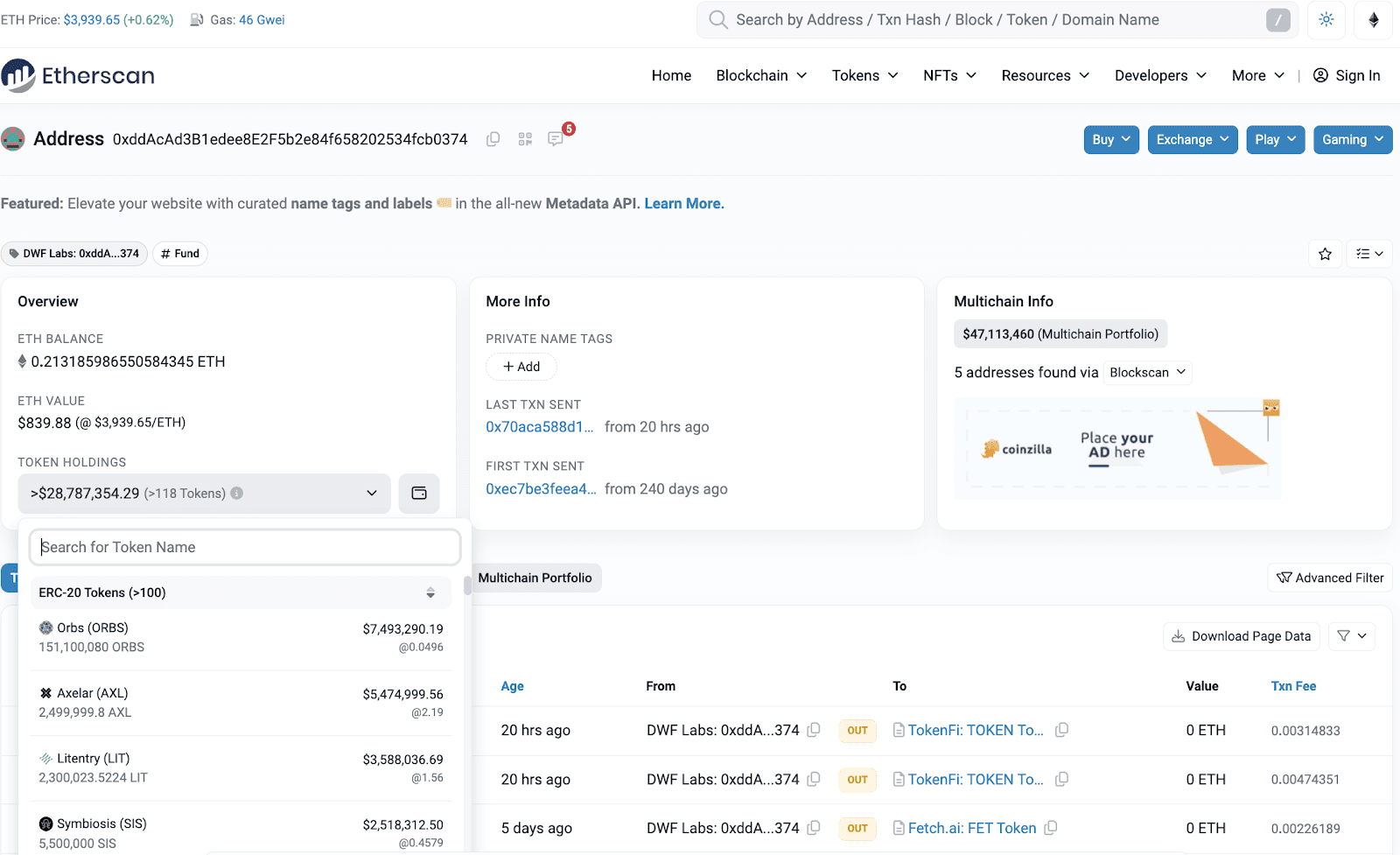1400x855 pixels.
Task: Sort the ERC-20 Tokens list arrows
Action: click(x=430, y=592)
